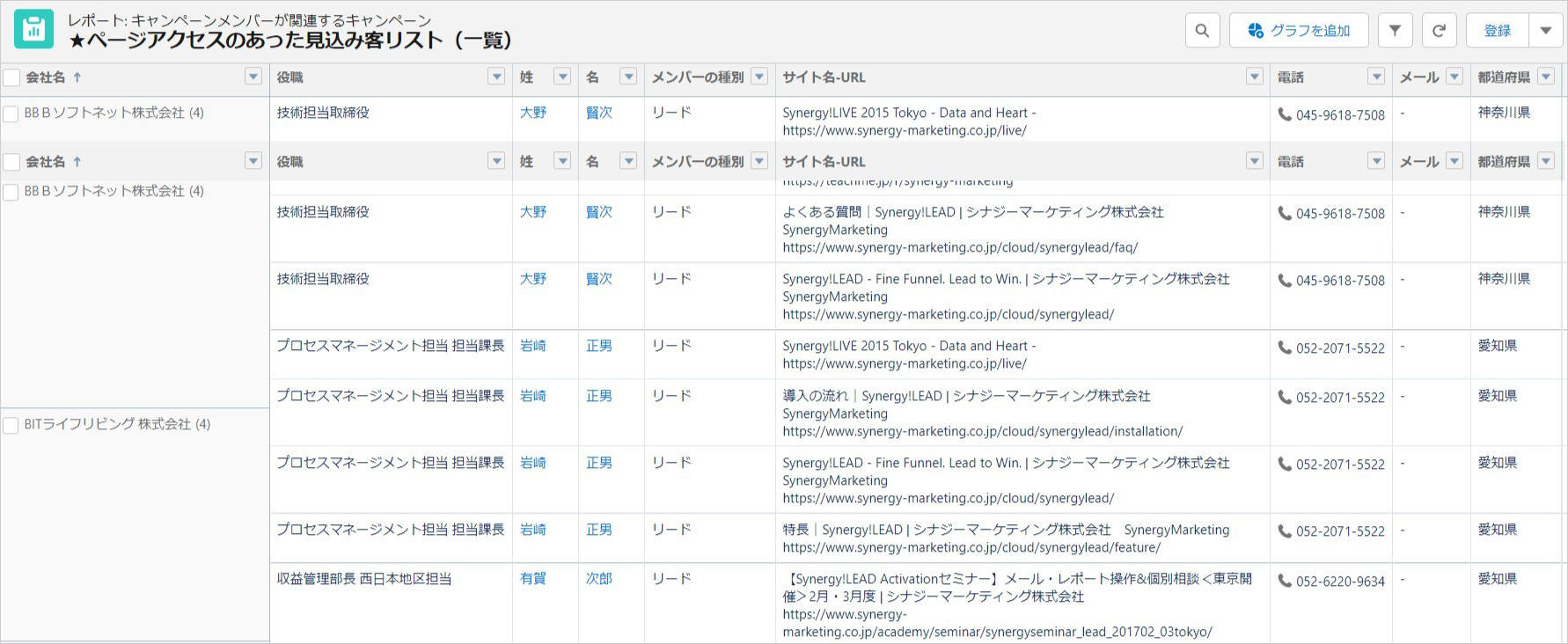Open サイト名-URL column menu in repeated lower header
This screenshot has width=1568, height=644.
pyautogui.click(x=1255, y=161)
